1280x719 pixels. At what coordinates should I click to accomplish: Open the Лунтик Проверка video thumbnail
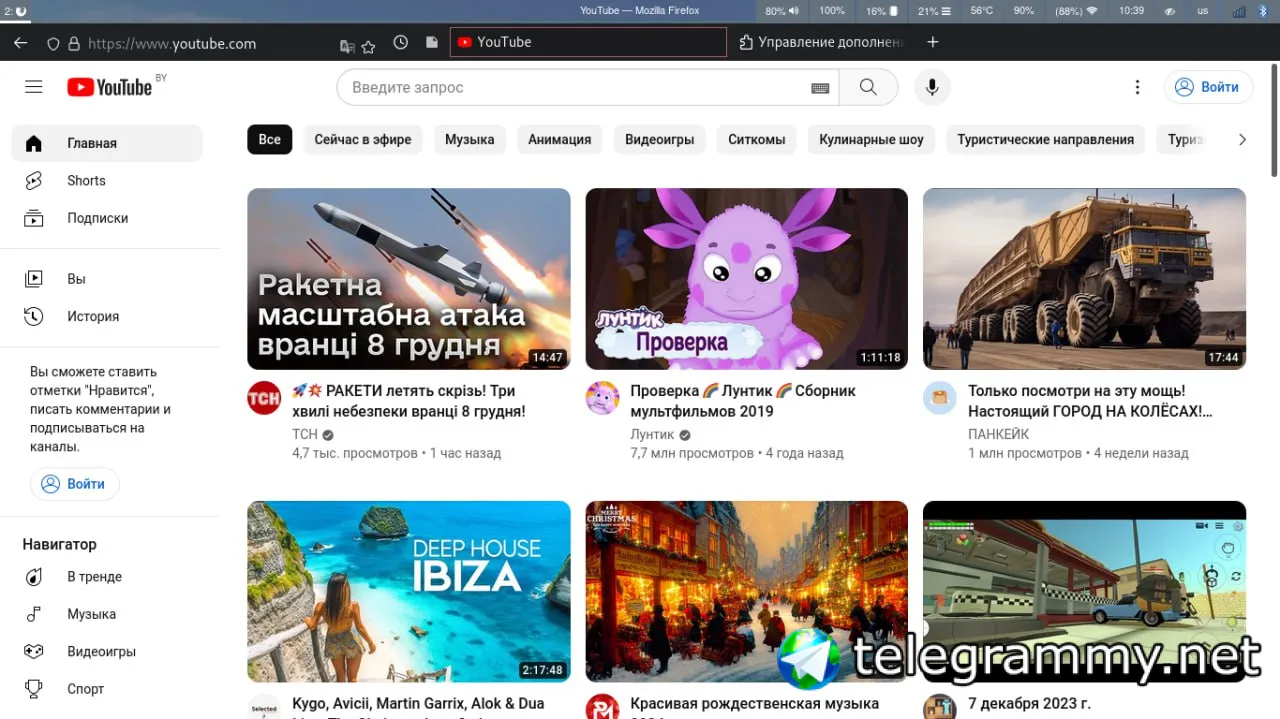pyautogui.click(x=747, y=279)
